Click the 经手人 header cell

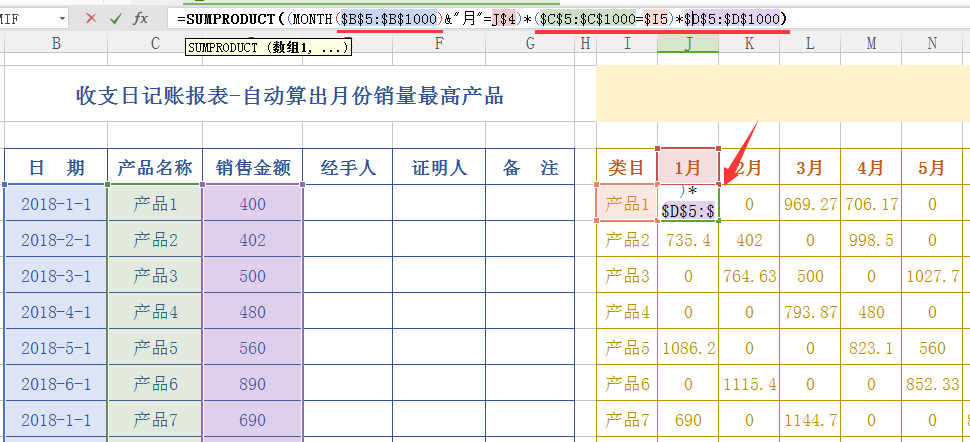click(x=348, y=167)
